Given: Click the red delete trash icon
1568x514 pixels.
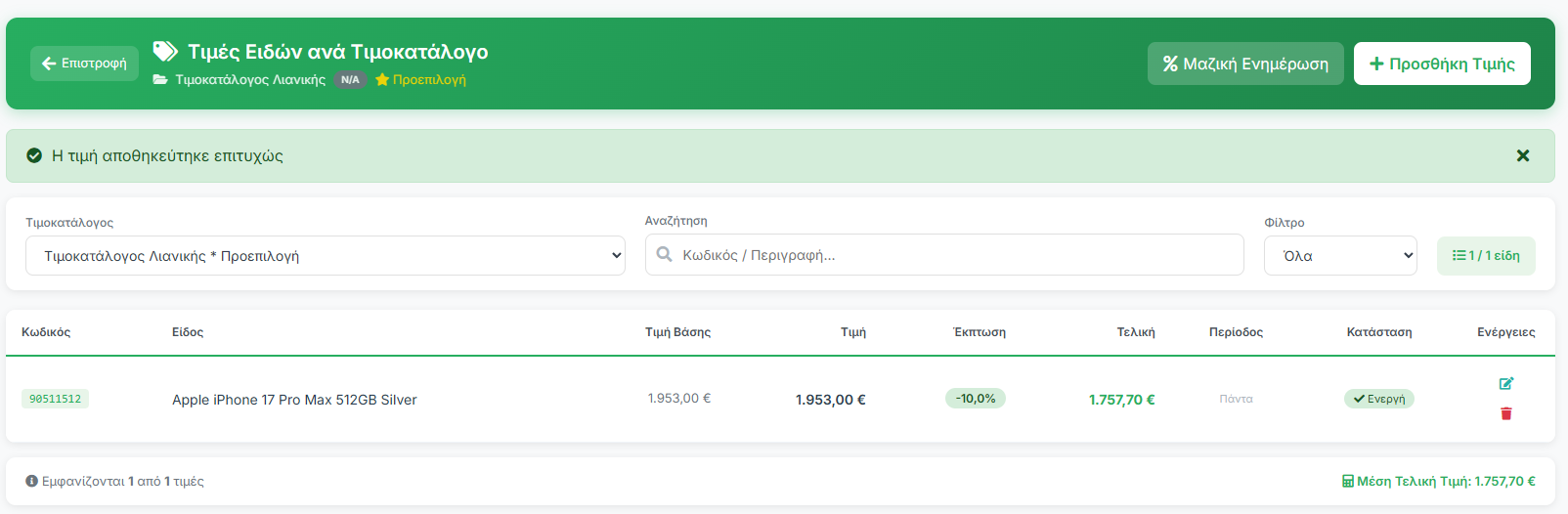Looking at the screenshot, I should (x=1505, y=413).
